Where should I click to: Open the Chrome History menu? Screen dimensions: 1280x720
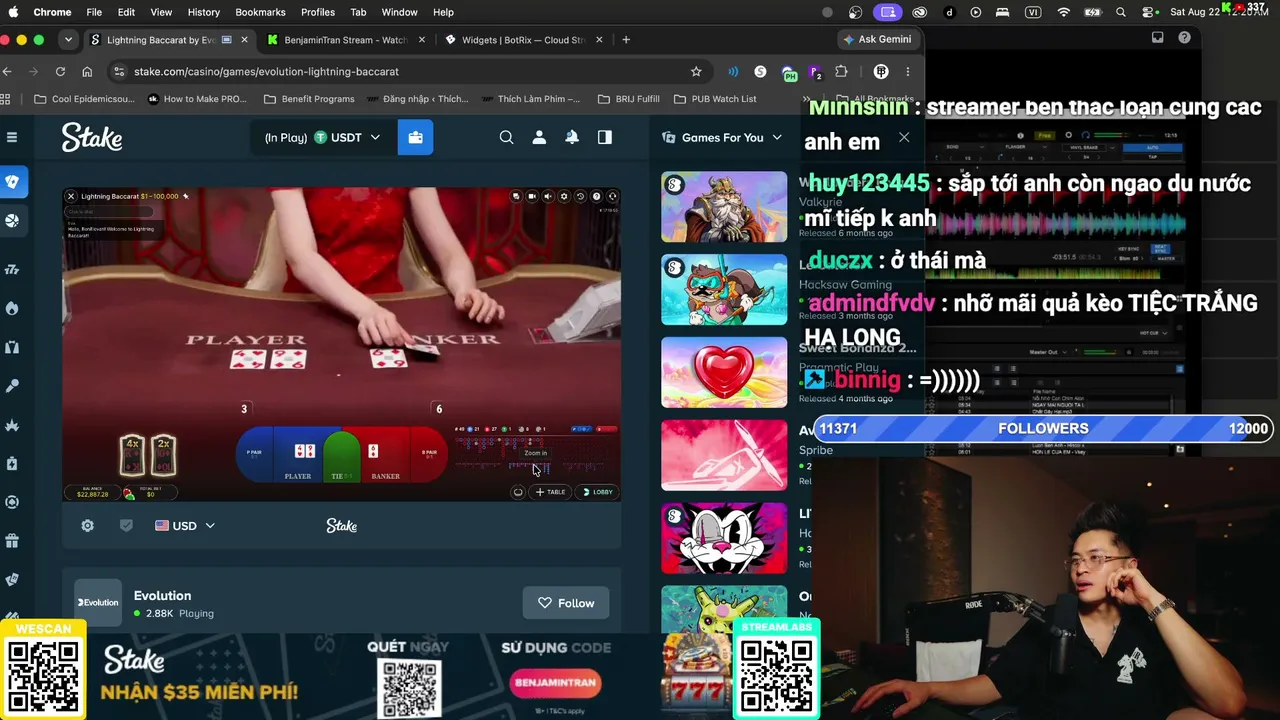click(203, 12)
